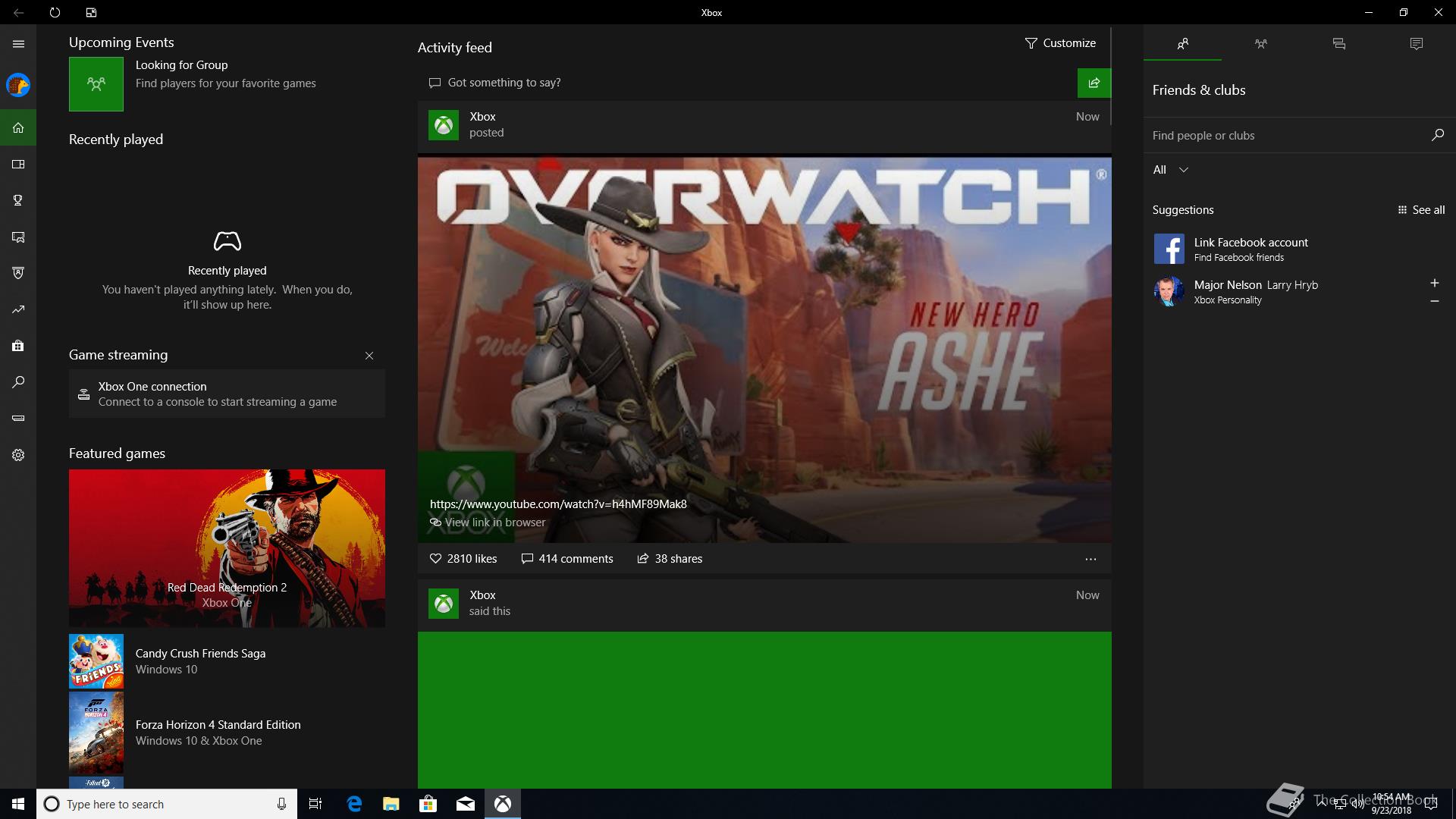This screenshot has height=819, width=1456.
Task: Like the Overwatch post heart icon
Action: 435,559
